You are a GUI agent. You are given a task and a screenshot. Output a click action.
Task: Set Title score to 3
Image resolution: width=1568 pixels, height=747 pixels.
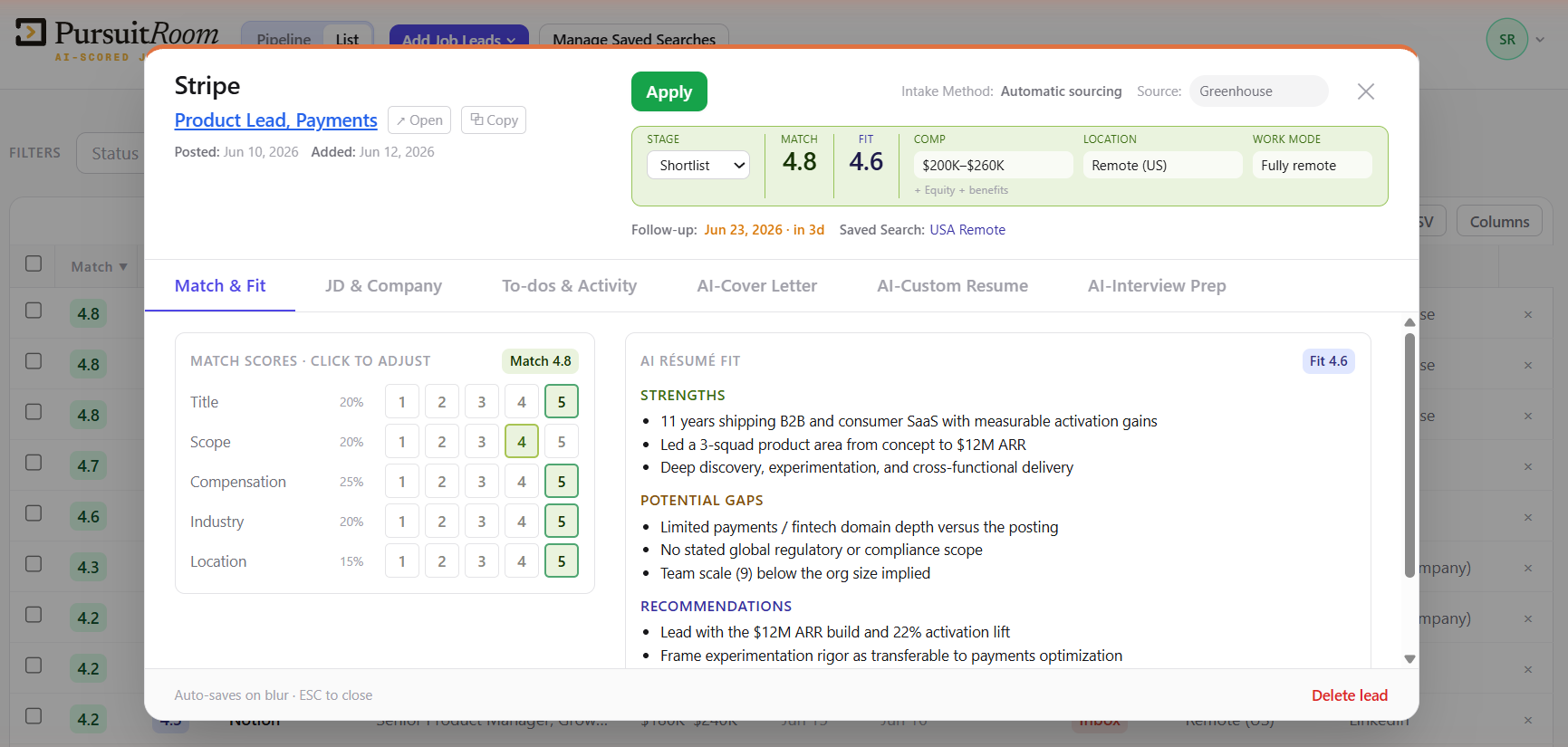[482, 402]
